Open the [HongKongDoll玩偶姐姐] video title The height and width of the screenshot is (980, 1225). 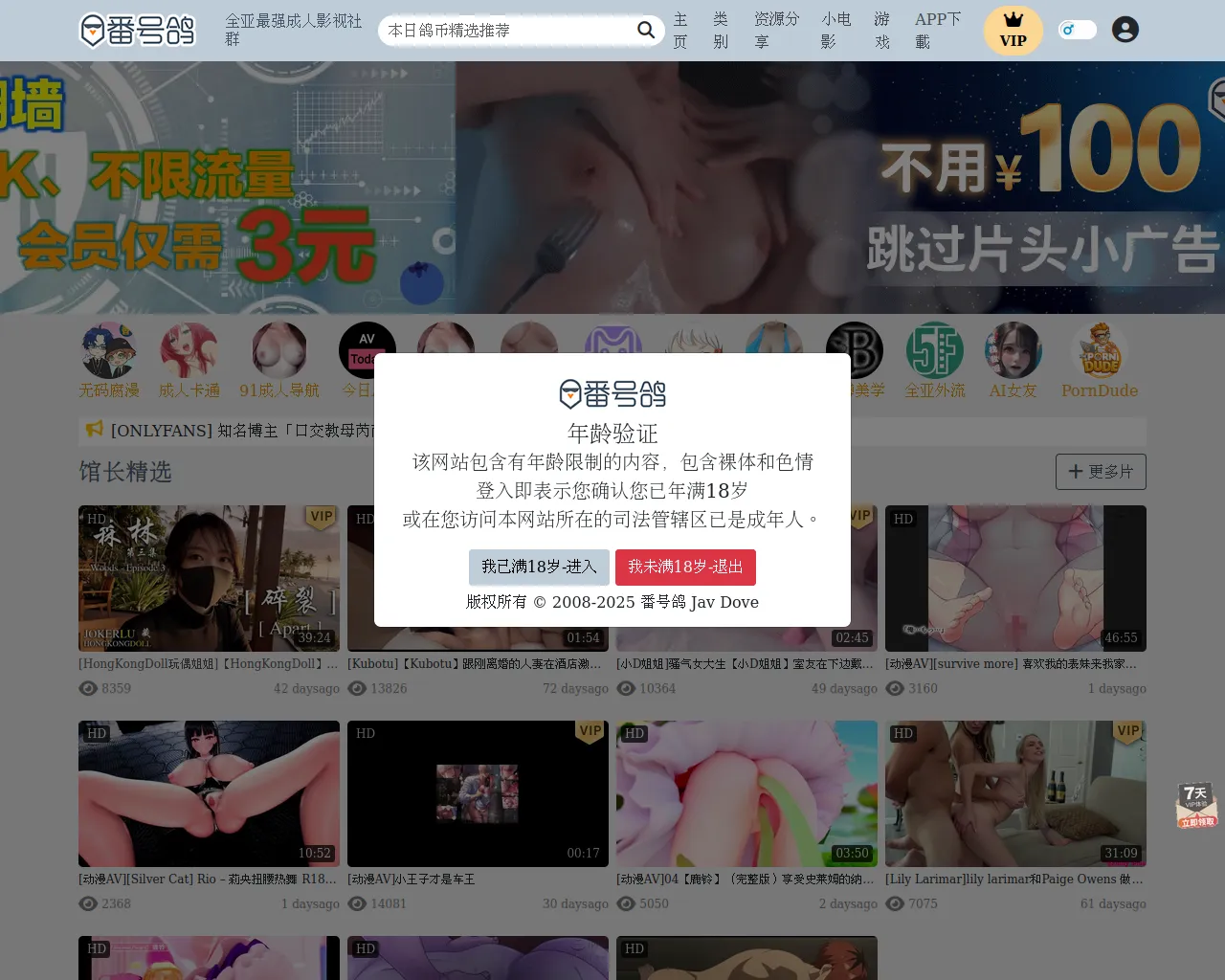pyautogui.click(x=209, y=663)
